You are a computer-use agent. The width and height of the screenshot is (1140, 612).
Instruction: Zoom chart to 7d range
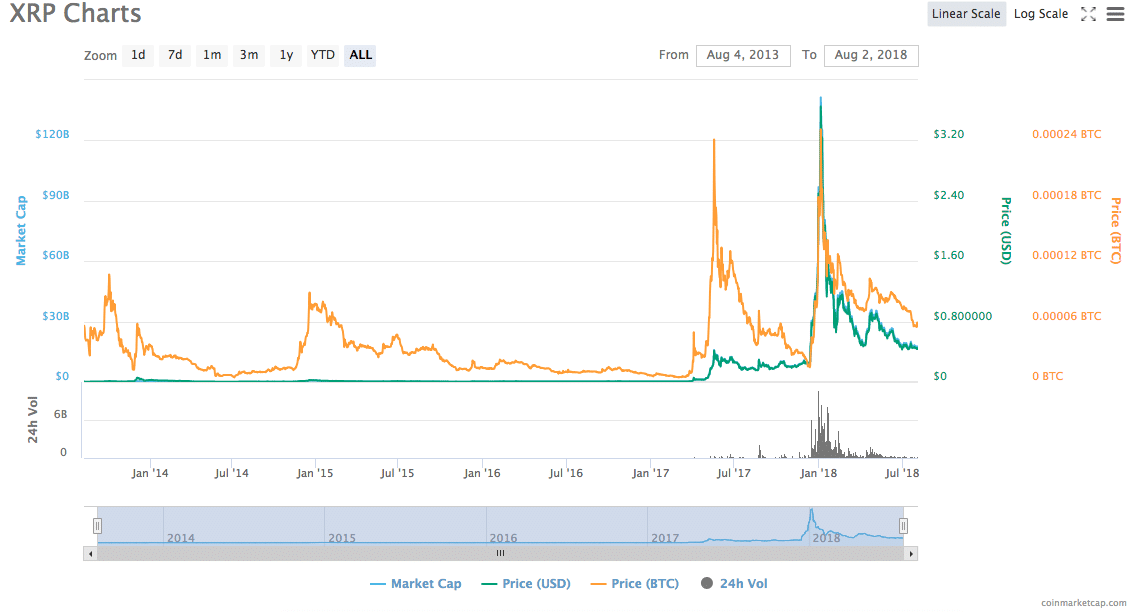coord(175,55)
